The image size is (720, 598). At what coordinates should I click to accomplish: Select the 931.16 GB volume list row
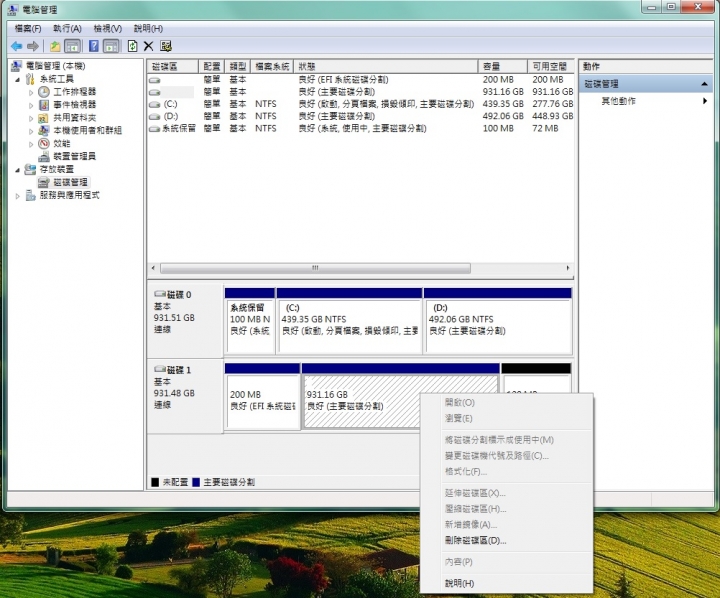click(361, 92)
